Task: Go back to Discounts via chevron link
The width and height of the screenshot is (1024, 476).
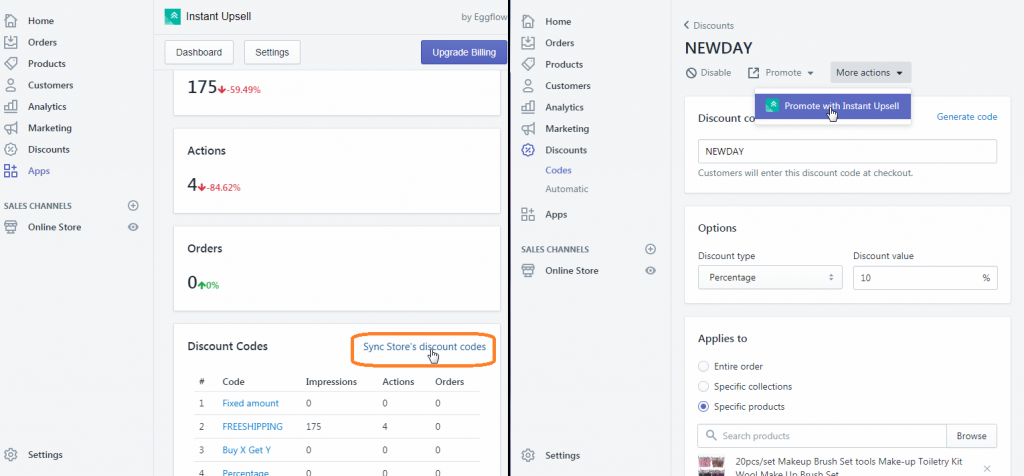Action: point(709,25)
